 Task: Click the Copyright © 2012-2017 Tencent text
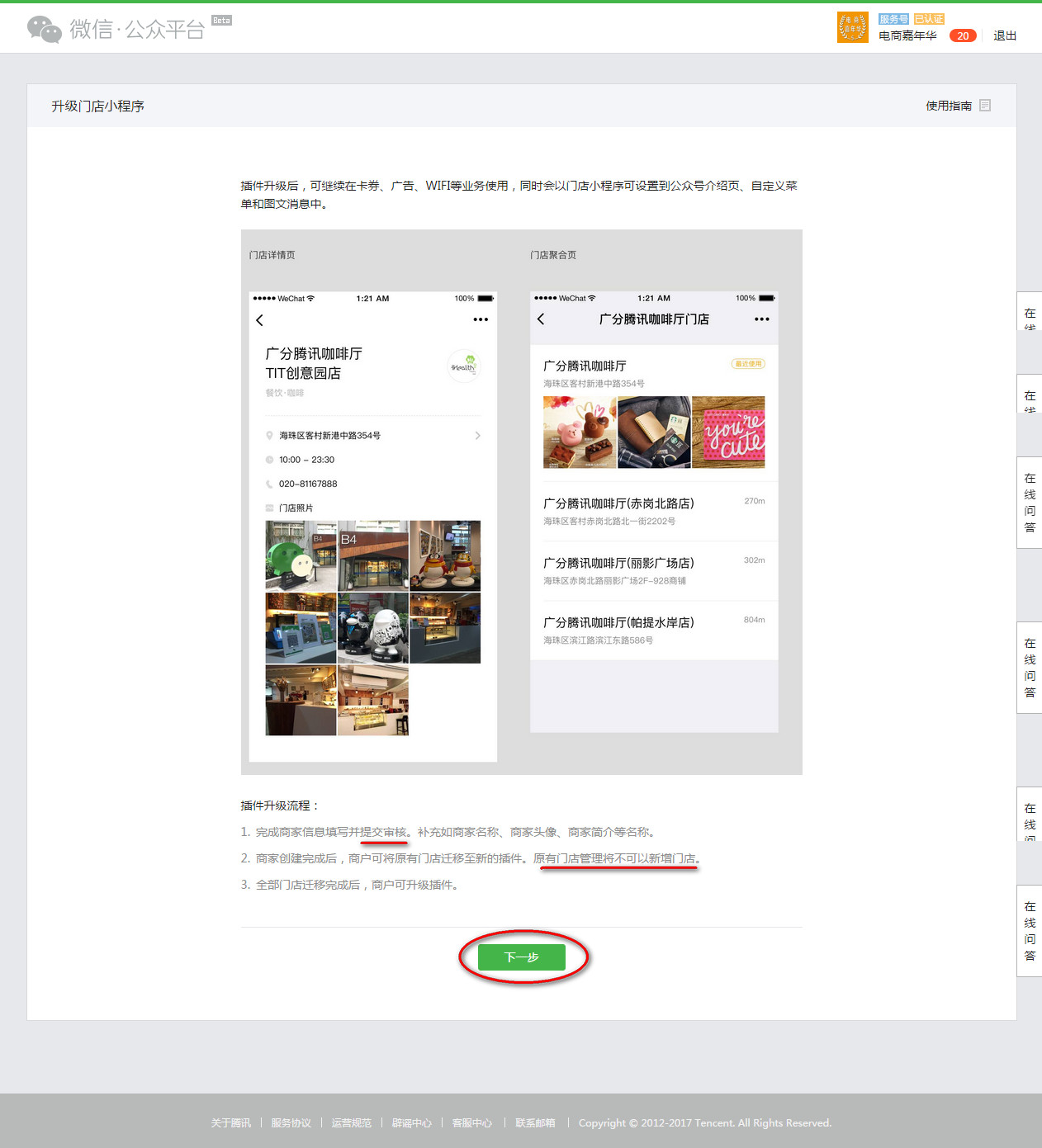tap(705, 1123)
